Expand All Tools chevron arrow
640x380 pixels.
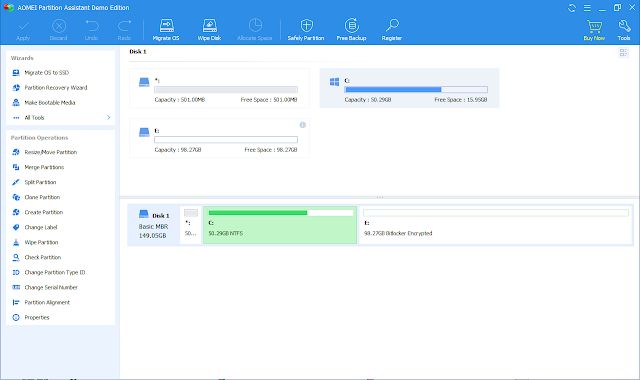[109, 118]
